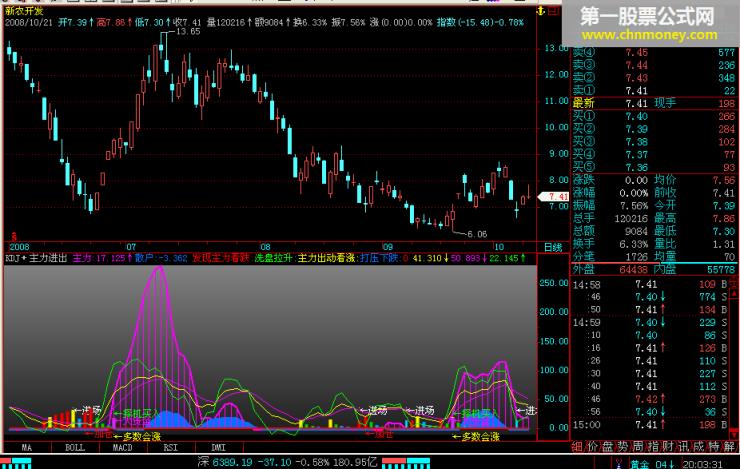Click the 总手 120216 volume row
Screen dimensions: 740x469
pos(611,218)
